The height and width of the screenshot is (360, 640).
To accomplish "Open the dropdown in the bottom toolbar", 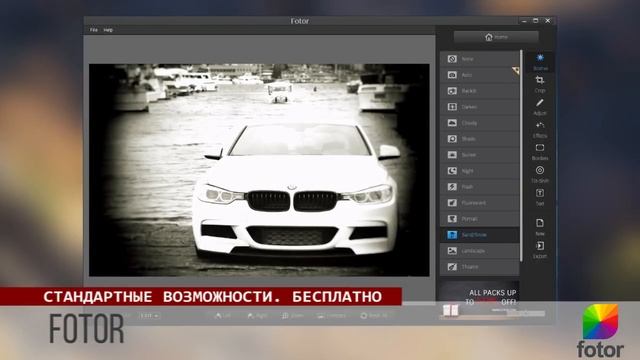I will click(x=149, y=316).
